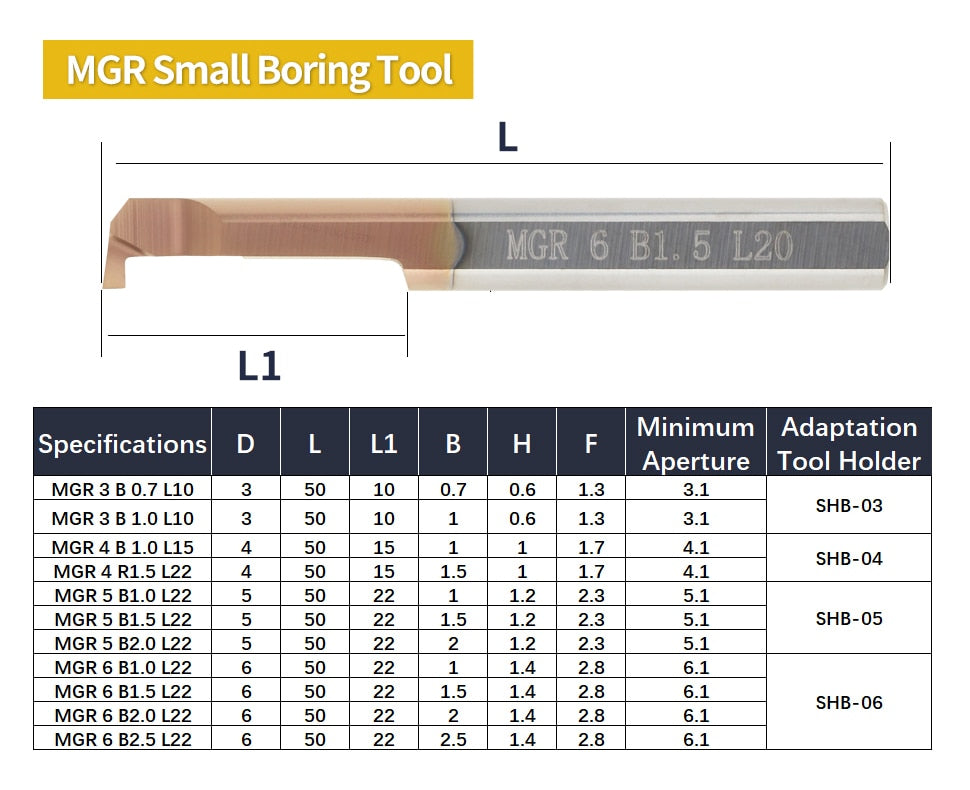Select the "MGR 3 B 0.7 L10" specification row
970x790 pixels.
[122, 490]
